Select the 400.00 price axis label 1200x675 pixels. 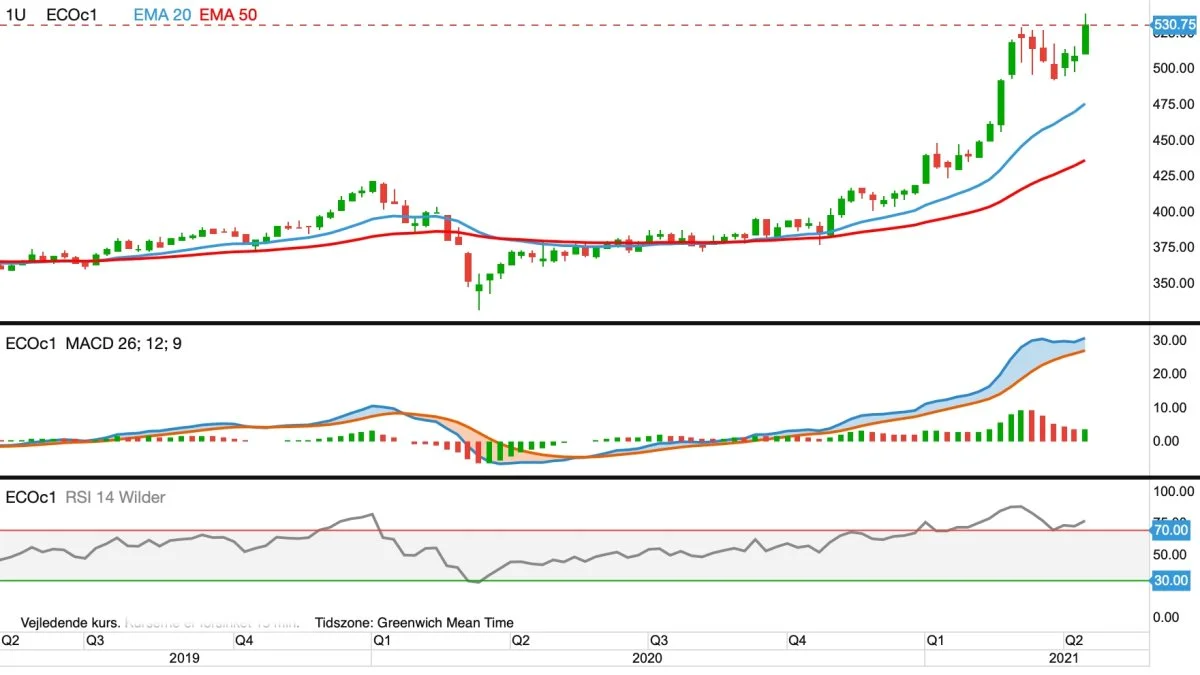click(x=1172, y=212)
